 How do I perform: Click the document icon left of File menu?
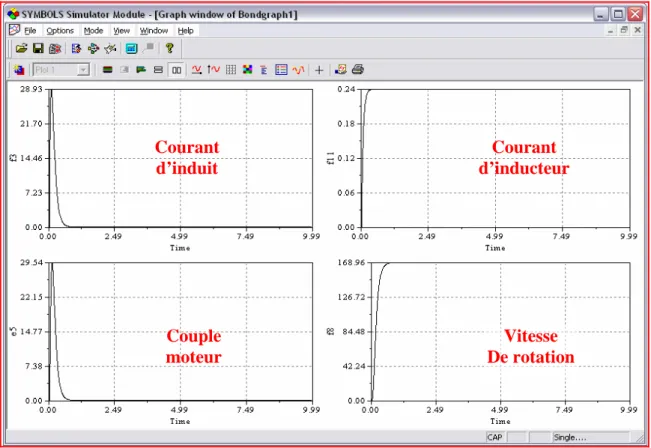tap(15, 30)
